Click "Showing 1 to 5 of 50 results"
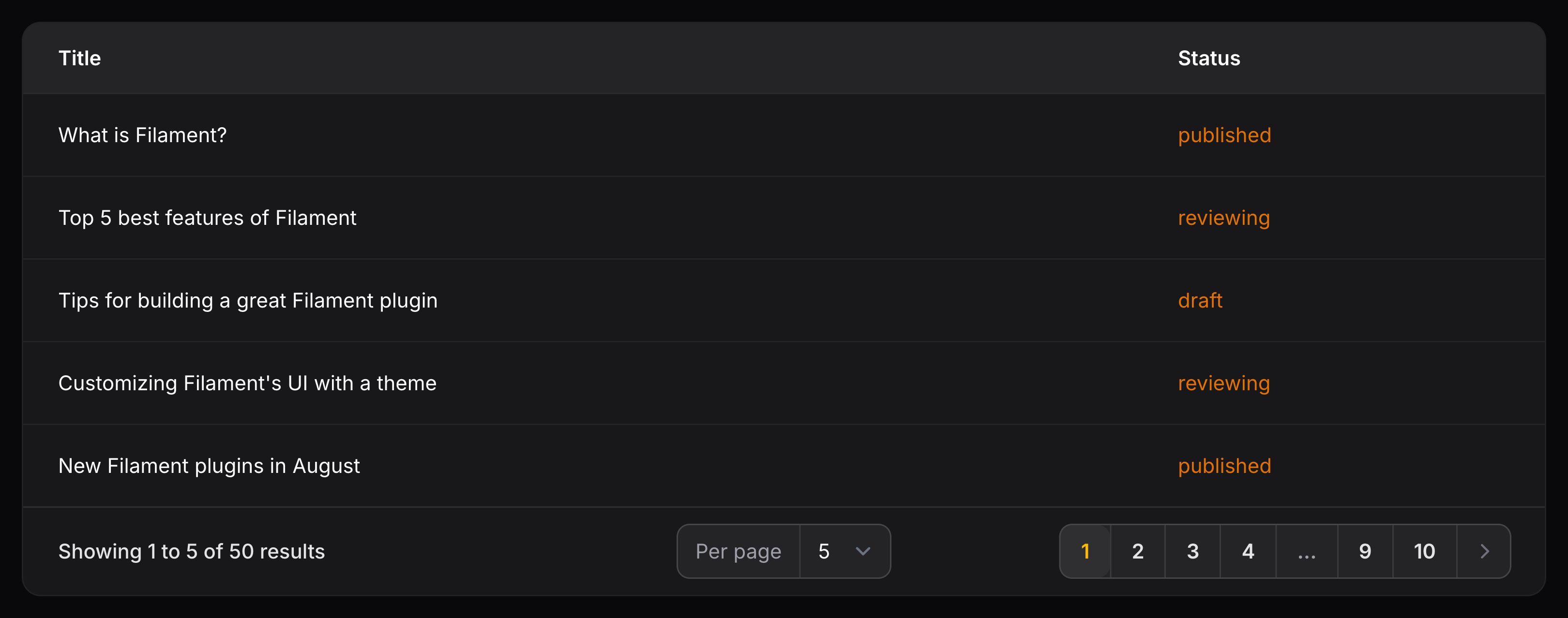Viewport: 1568px width, 618px height. [191, 551]
